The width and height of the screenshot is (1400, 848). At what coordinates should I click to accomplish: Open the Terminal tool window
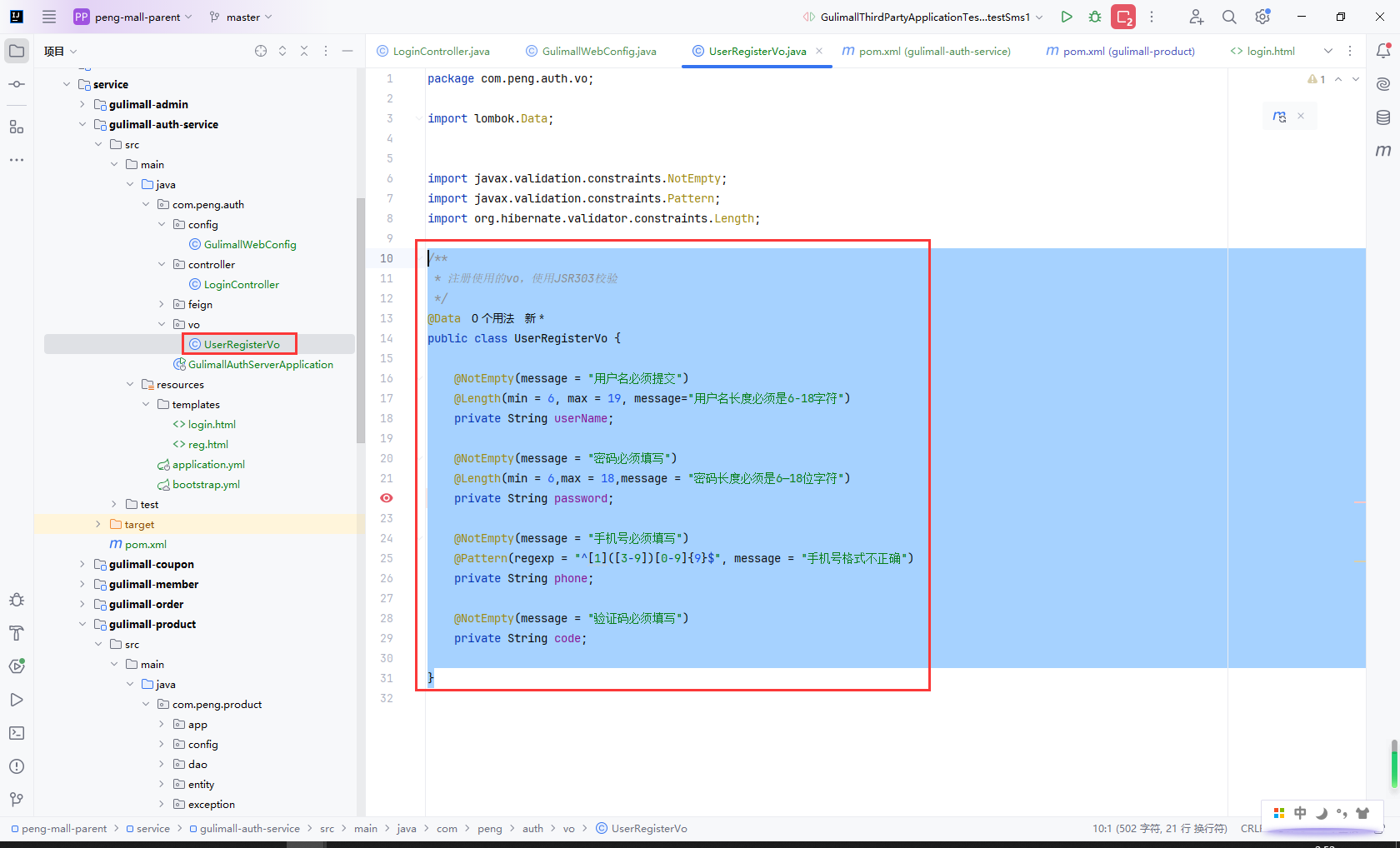(17, 733)
